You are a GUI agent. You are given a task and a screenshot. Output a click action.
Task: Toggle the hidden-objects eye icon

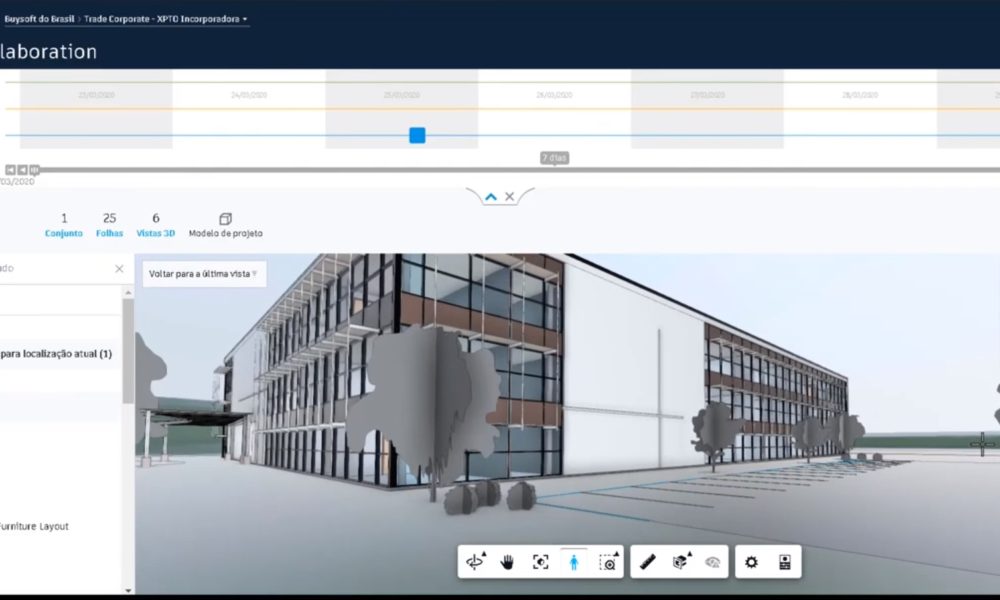coord(713,562)
